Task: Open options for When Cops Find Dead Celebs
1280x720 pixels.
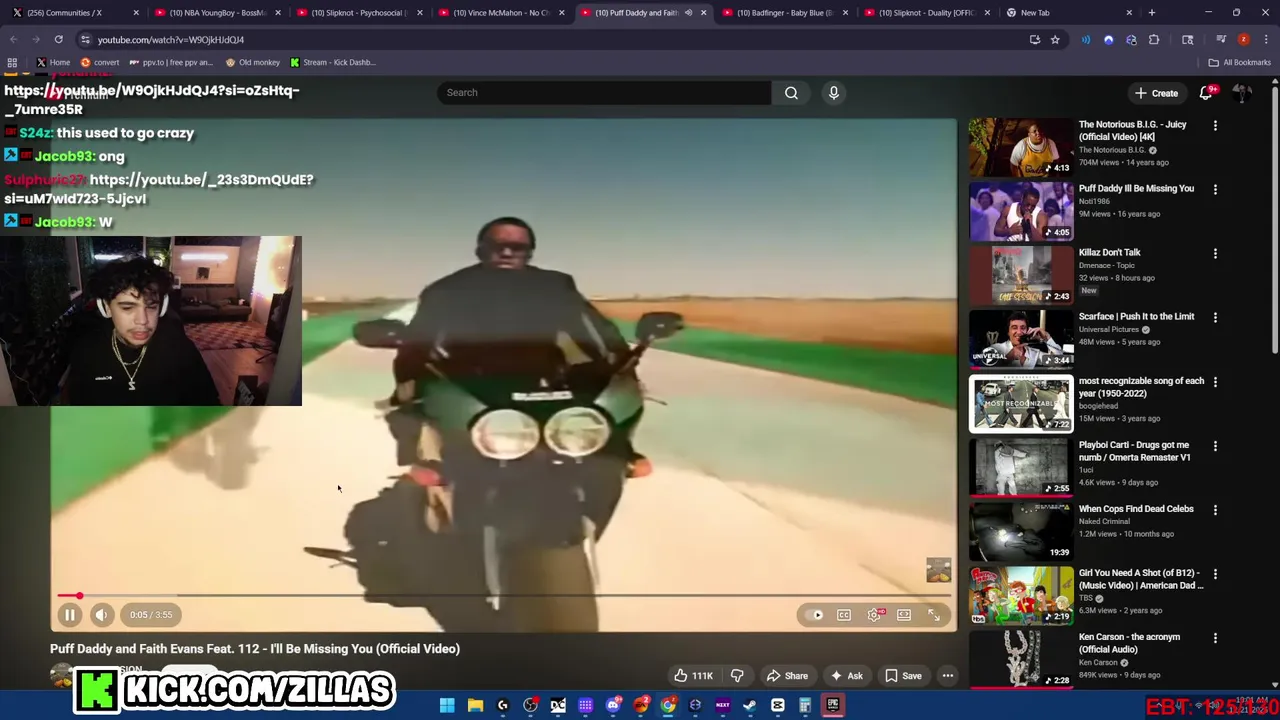Action: pos(1215,510)
